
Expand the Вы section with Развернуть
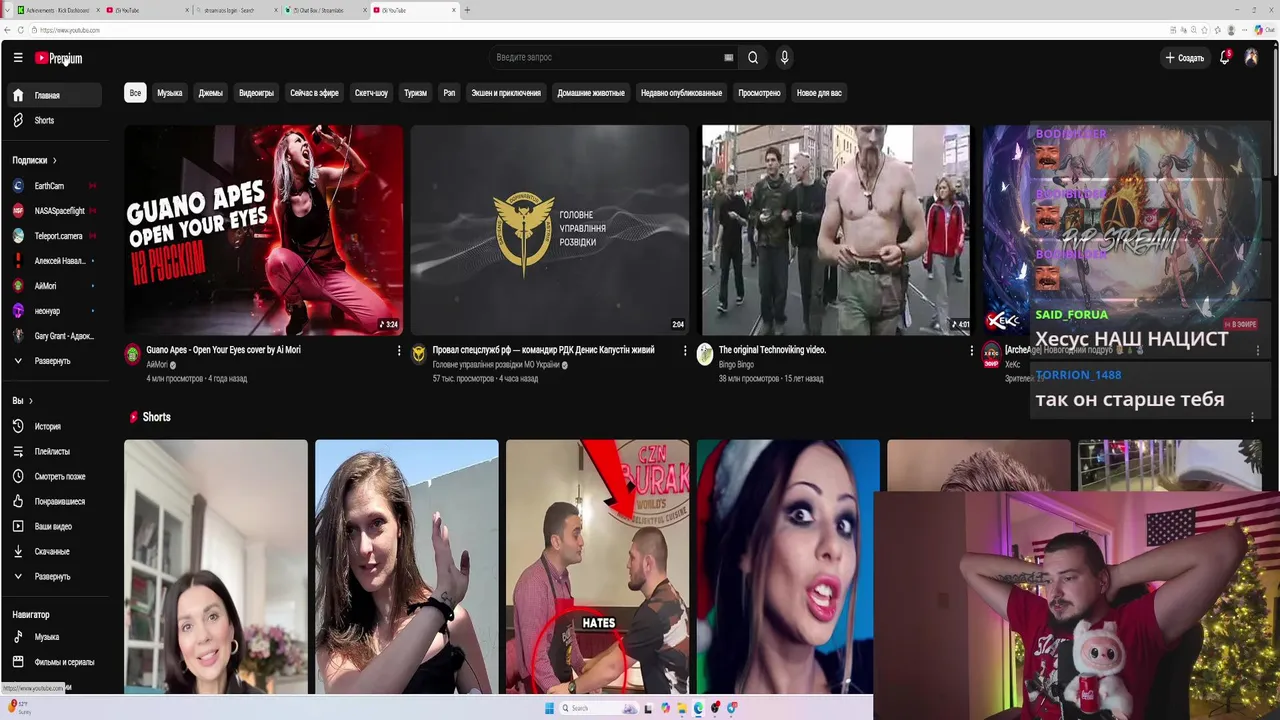55,576
